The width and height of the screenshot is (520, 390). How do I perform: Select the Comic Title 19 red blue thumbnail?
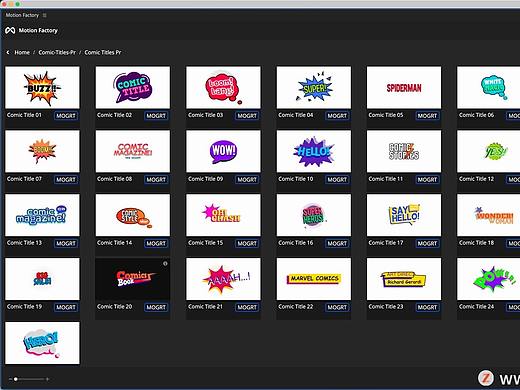click(x=42, y=279)
